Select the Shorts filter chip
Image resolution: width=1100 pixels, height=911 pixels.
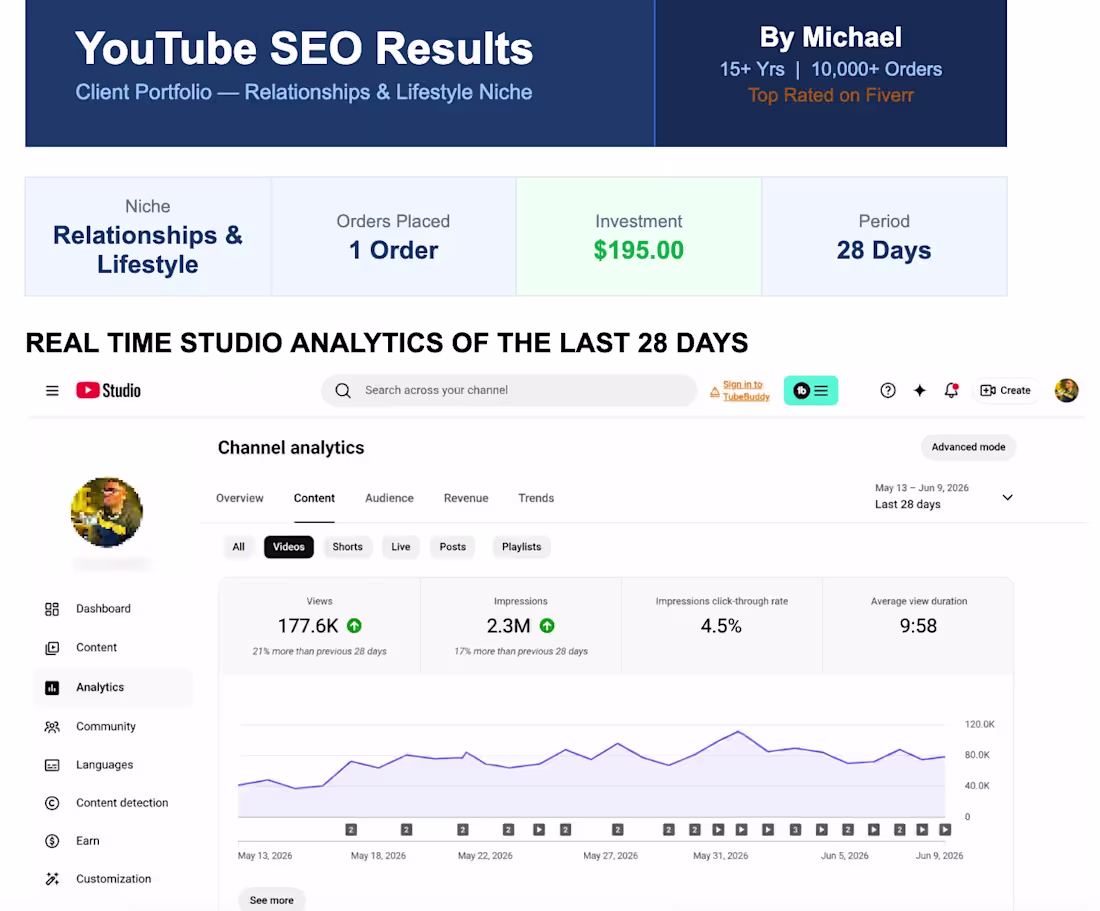[x=347, y=547]
